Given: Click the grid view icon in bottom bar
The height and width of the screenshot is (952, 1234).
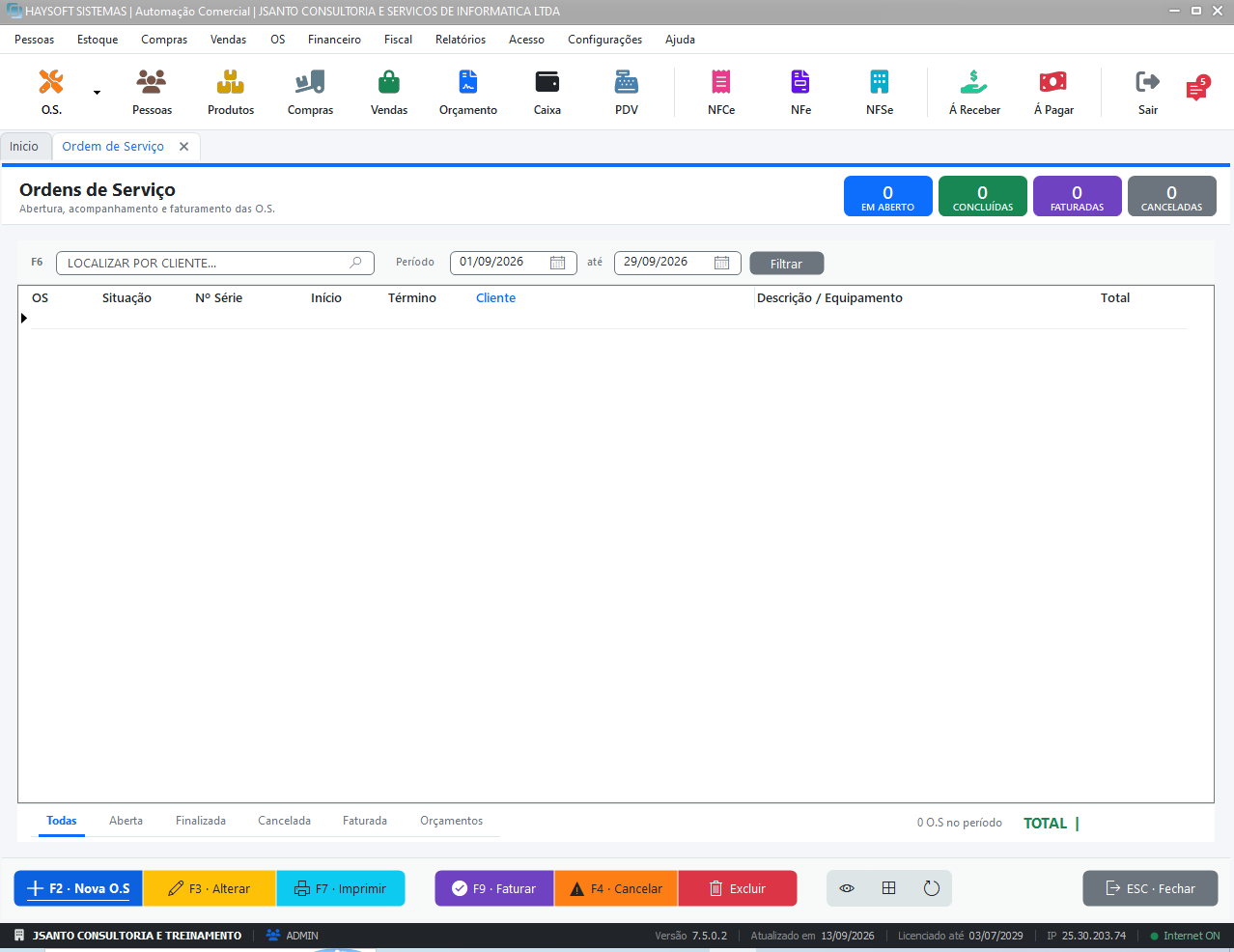Looking at the screenshot, I should tap(889, 888).
